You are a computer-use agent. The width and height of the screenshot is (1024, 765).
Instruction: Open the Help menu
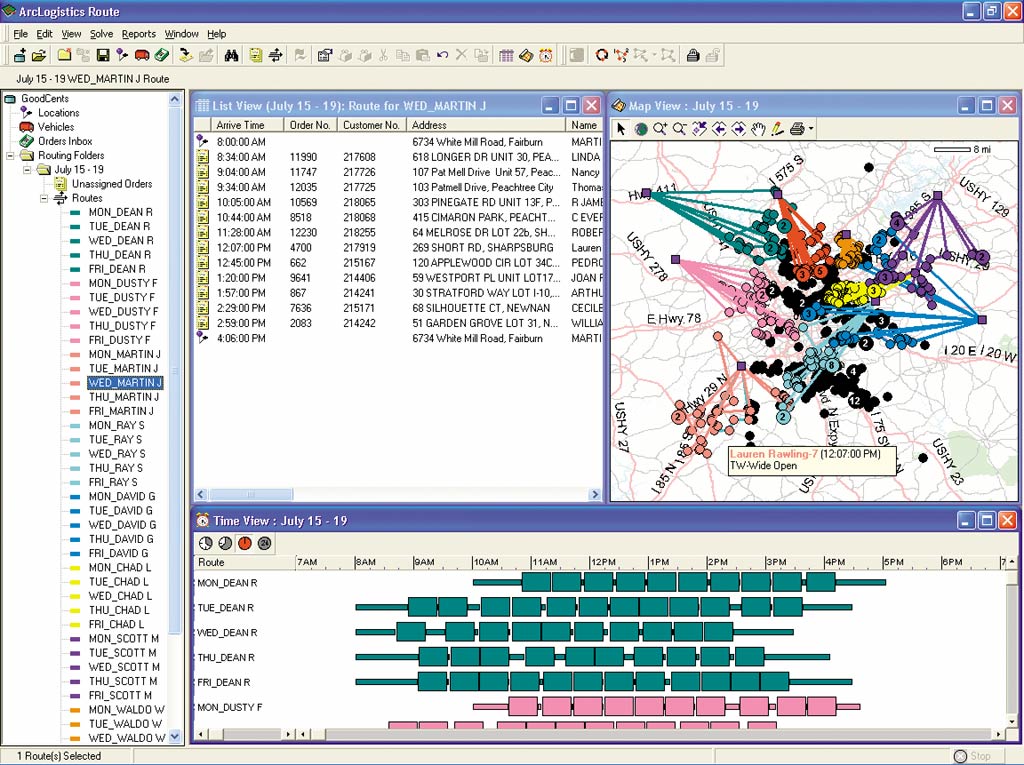coord(217,34)
